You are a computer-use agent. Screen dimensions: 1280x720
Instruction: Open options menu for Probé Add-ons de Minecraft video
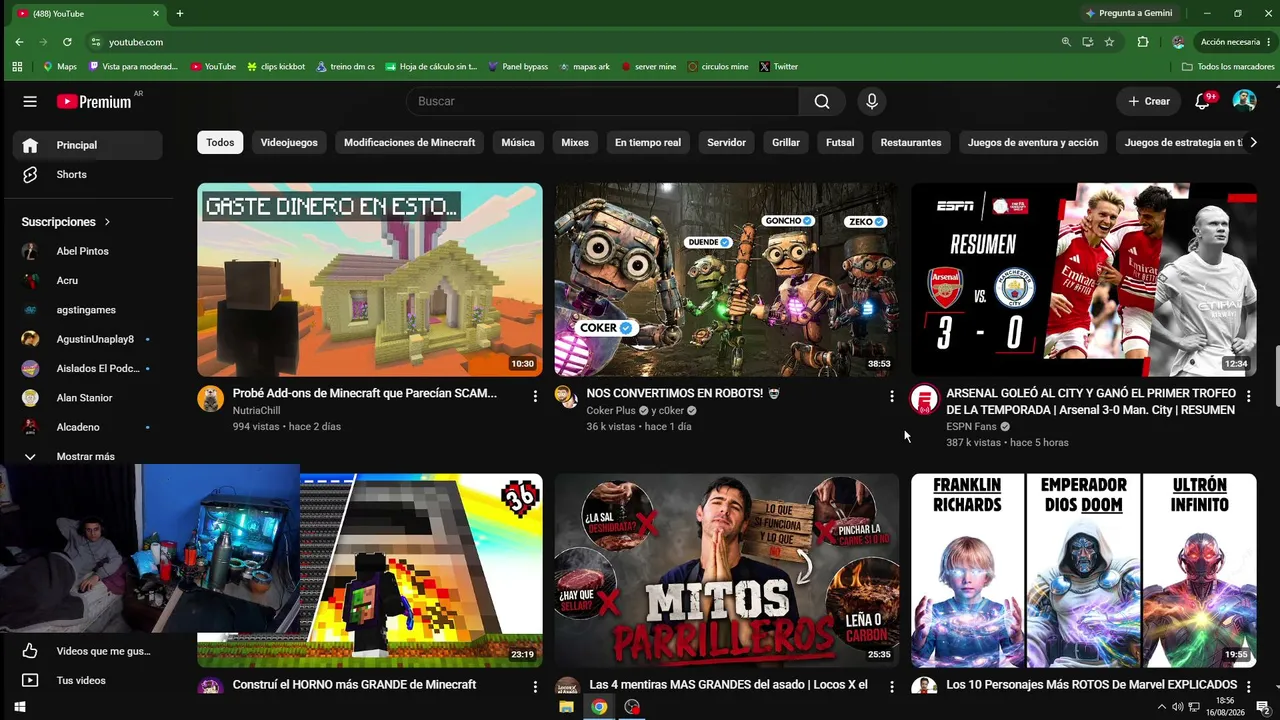pos(535,397)
